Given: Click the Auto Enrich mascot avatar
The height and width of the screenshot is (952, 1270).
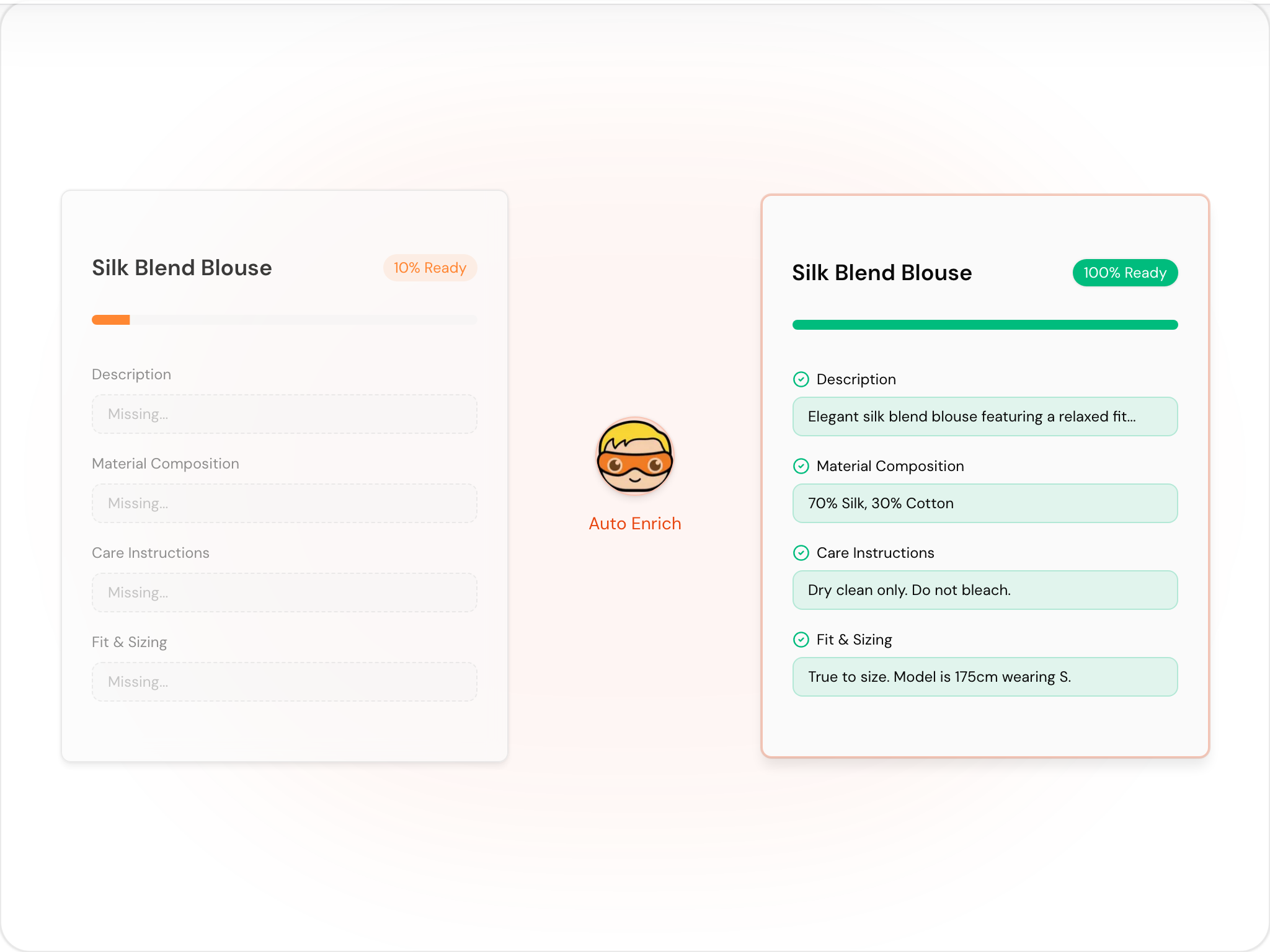Looking at the screenshot, I should click(x=634, y=456).
